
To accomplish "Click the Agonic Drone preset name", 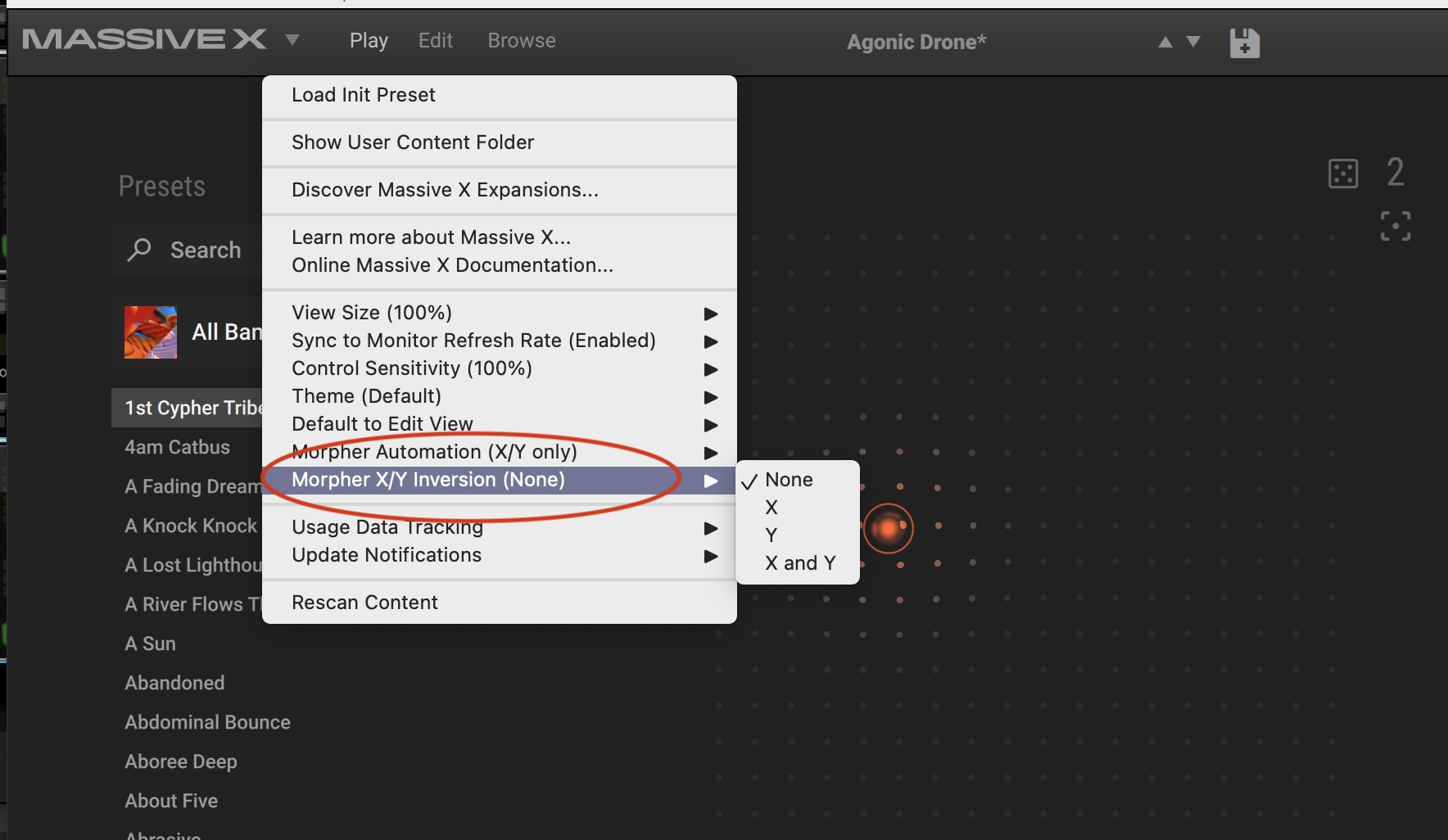I will pos(916,42).
